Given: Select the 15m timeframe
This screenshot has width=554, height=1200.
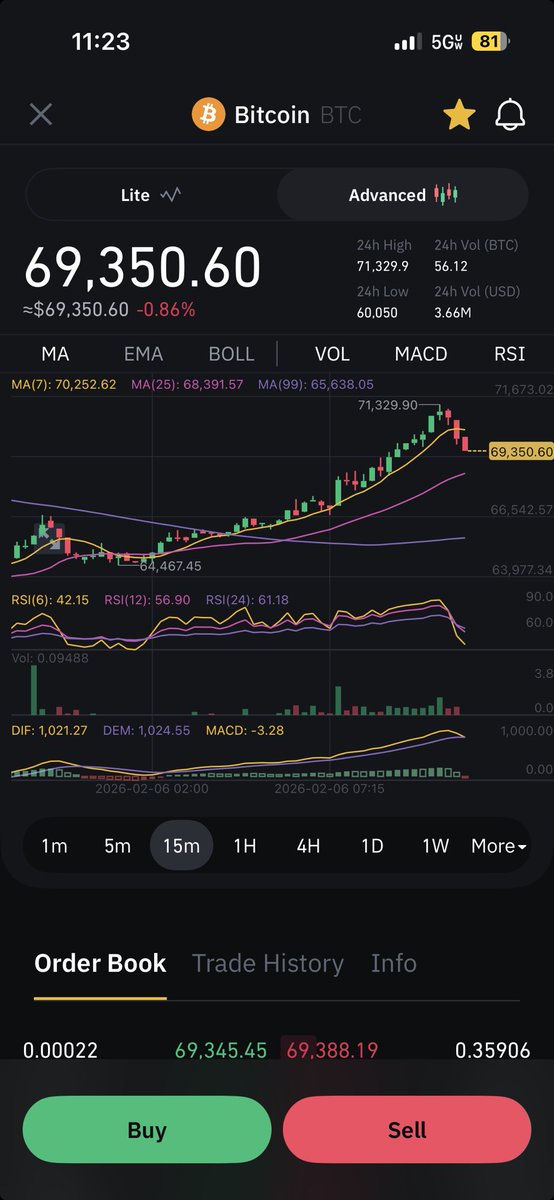Looking at the screenshot, I should coord(181,846).
